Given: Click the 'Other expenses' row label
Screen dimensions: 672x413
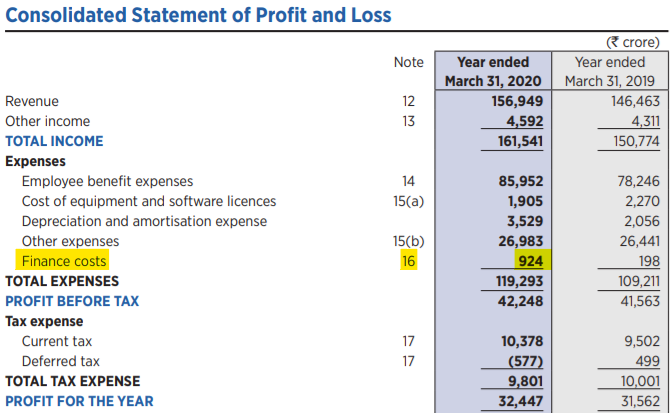Looking at the screenshot, I should point(71,241).
